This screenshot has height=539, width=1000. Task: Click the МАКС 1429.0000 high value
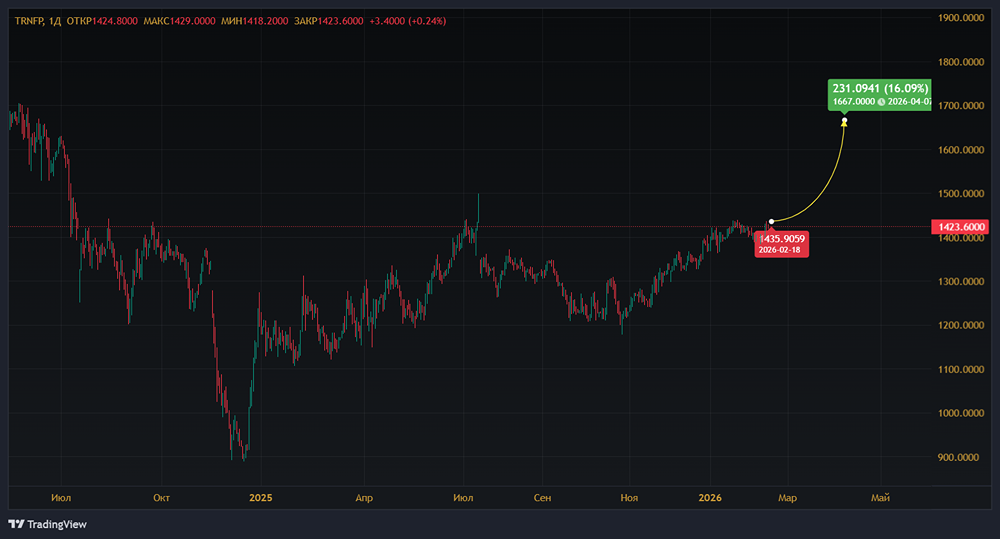pyautogui.click(x=179, y=21)
